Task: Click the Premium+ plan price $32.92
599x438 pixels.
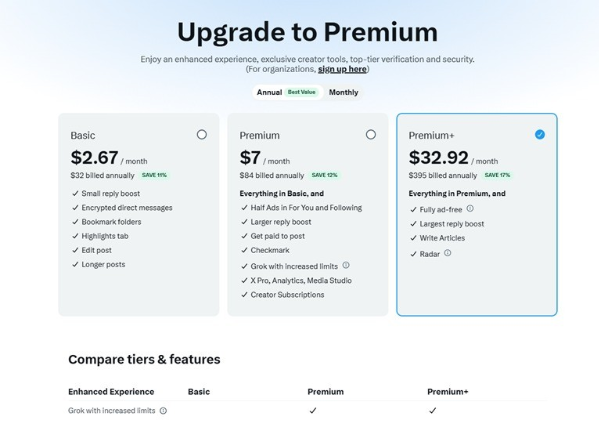Action: [x=439, y=157]
